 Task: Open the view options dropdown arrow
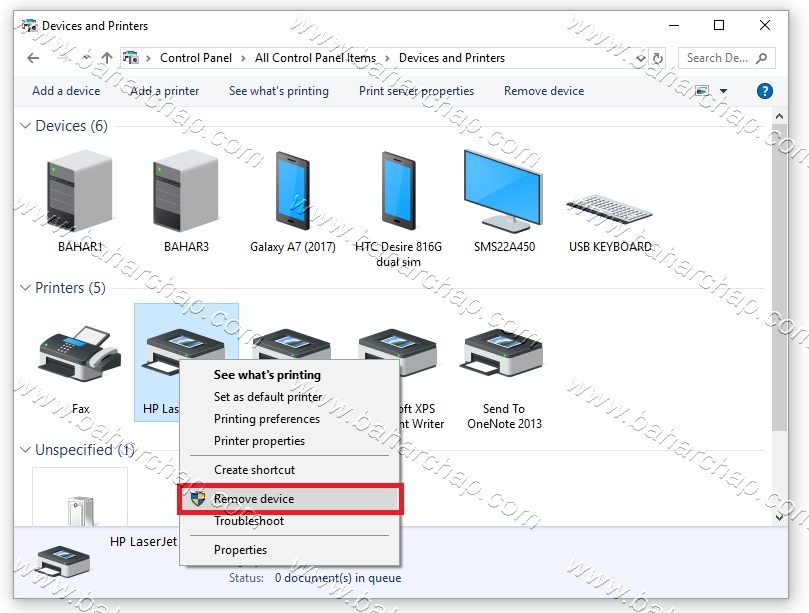click(723, 91)
